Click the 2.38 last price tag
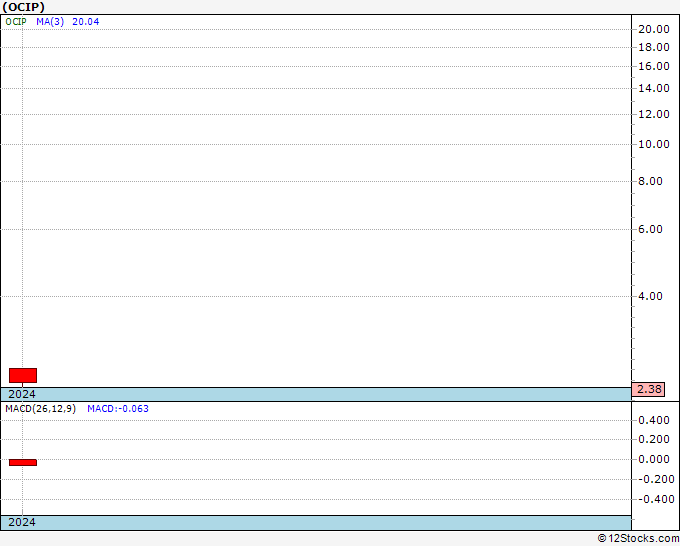Viewport: 680px width, 546px height. (x=648, y=389)
